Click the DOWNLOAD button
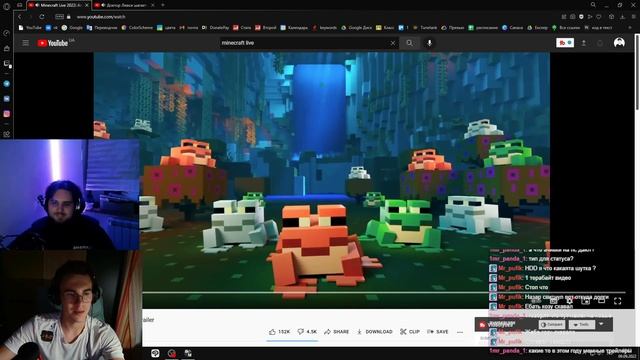The width and height of the screenshot is (640, 360). click(375, 332)
